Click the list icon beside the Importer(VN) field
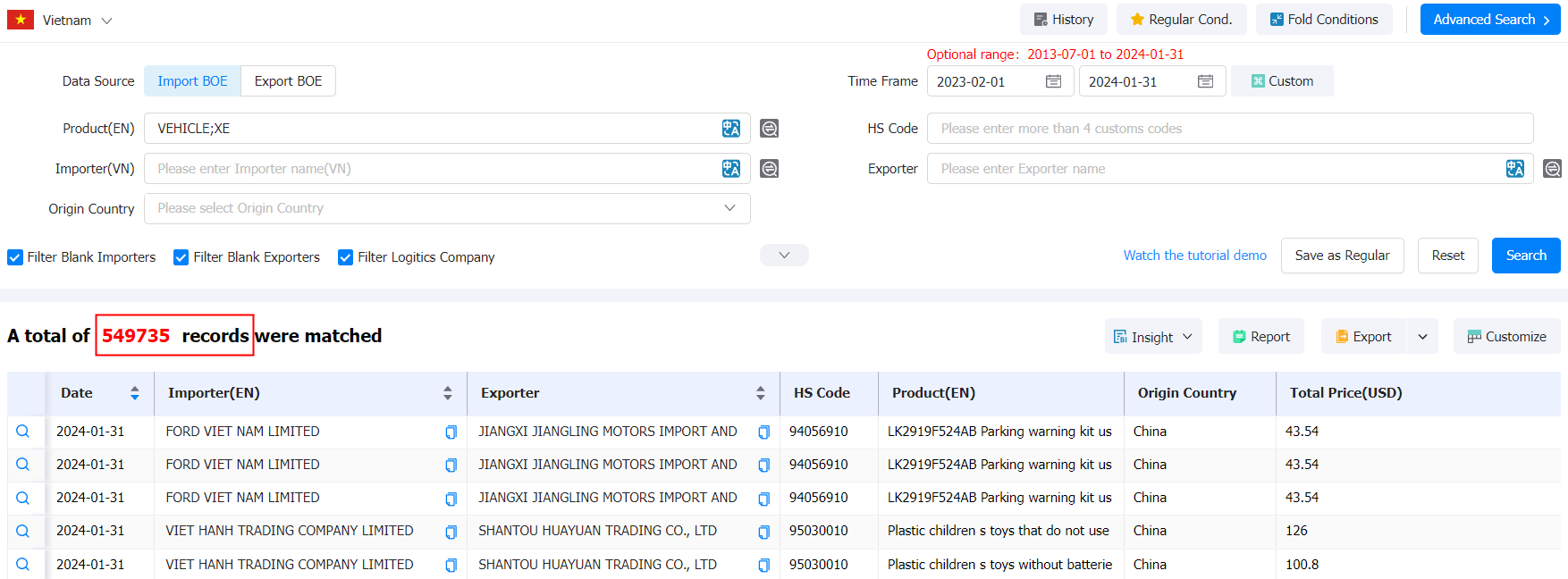The width and height of the screenshot is (1568, 579). click(x=769, y=169)
